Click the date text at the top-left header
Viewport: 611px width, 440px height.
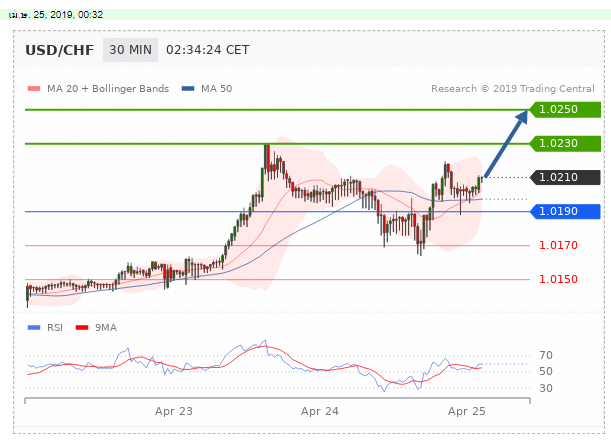pyautogui.click(x=56, y=15)
